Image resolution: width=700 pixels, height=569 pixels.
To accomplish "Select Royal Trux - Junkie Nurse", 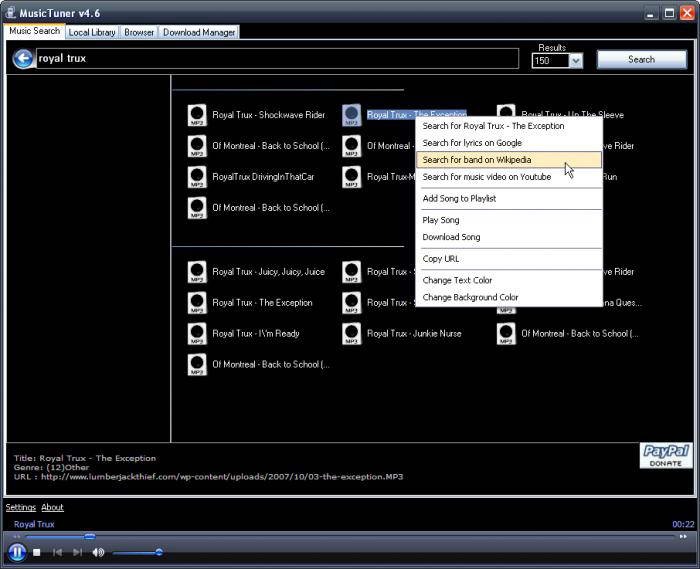I will tap(414, 334).
